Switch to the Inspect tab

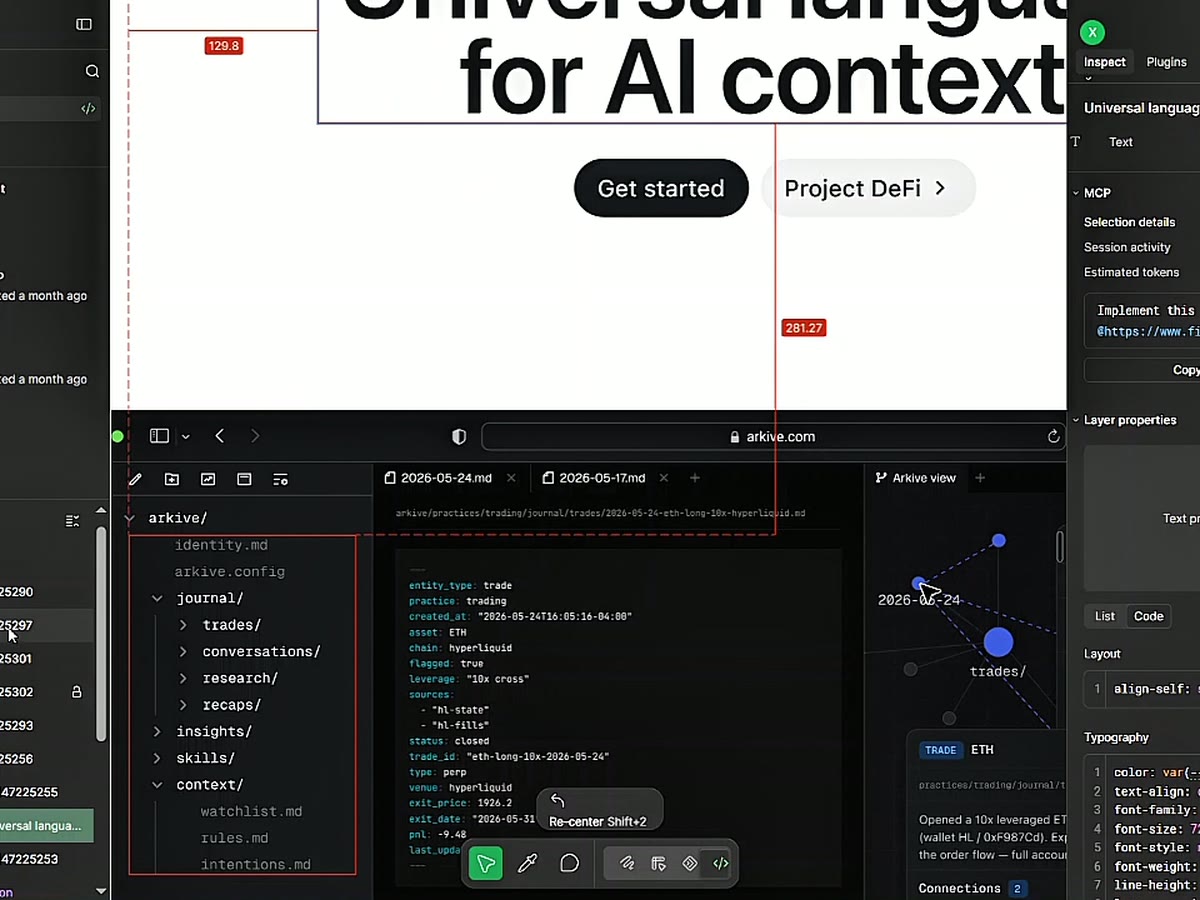coord(1105,62)
